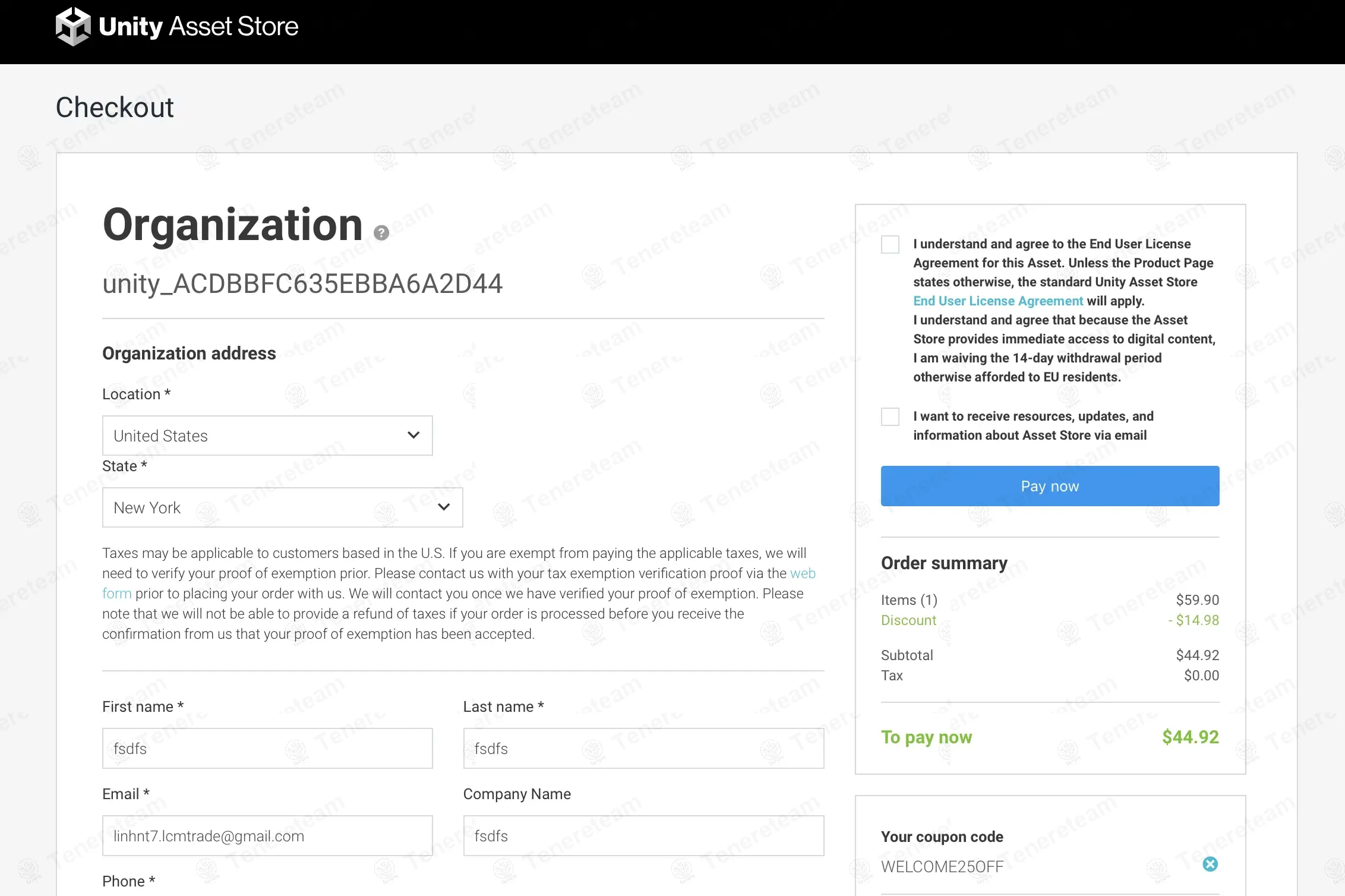Check the End User License Agreement checkbox
Image resolution: width=1345 pixels, height=896 pixels.
point(889,244)
